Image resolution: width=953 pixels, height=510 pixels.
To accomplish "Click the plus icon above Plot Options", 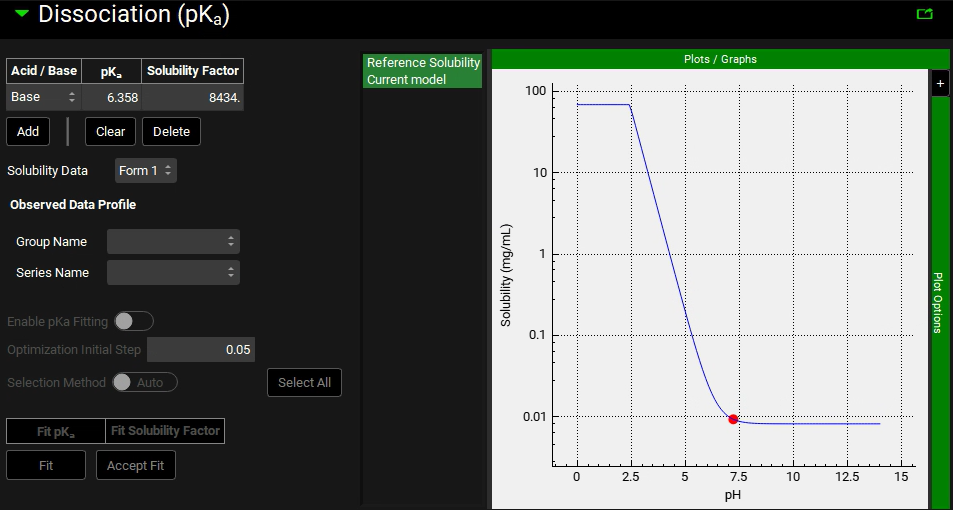I will tap(939, 85).
